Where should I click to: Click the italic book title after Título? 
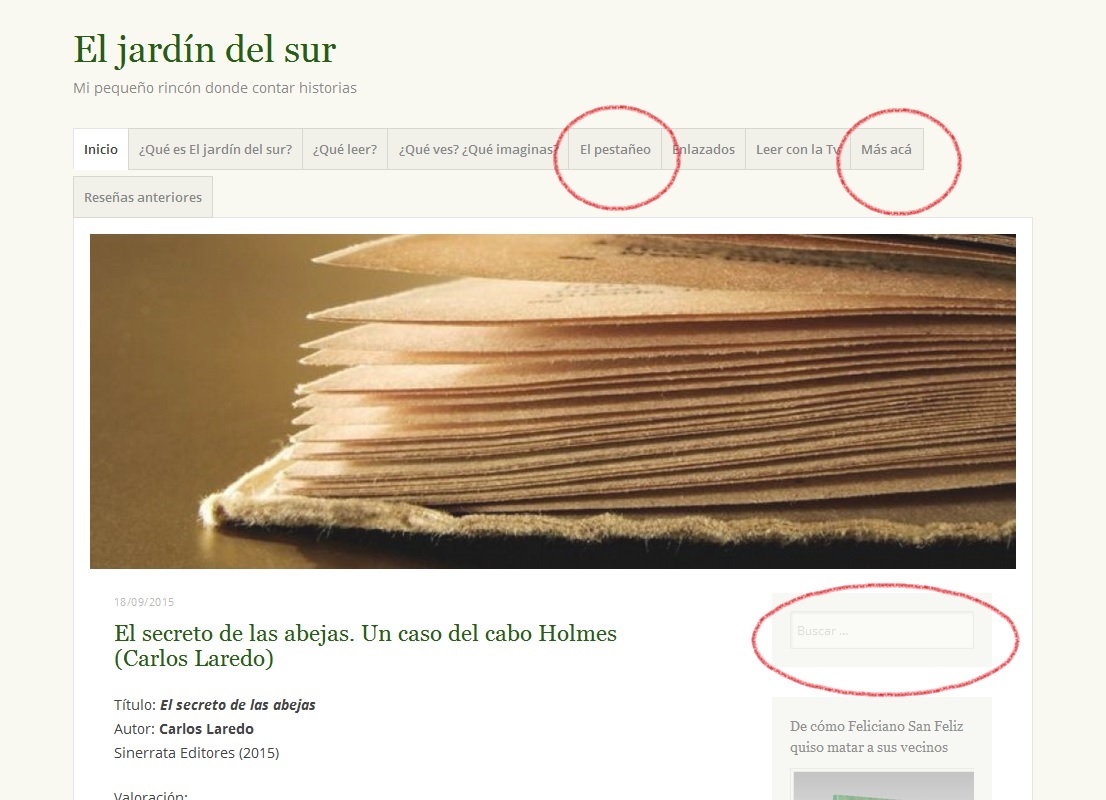238,705
